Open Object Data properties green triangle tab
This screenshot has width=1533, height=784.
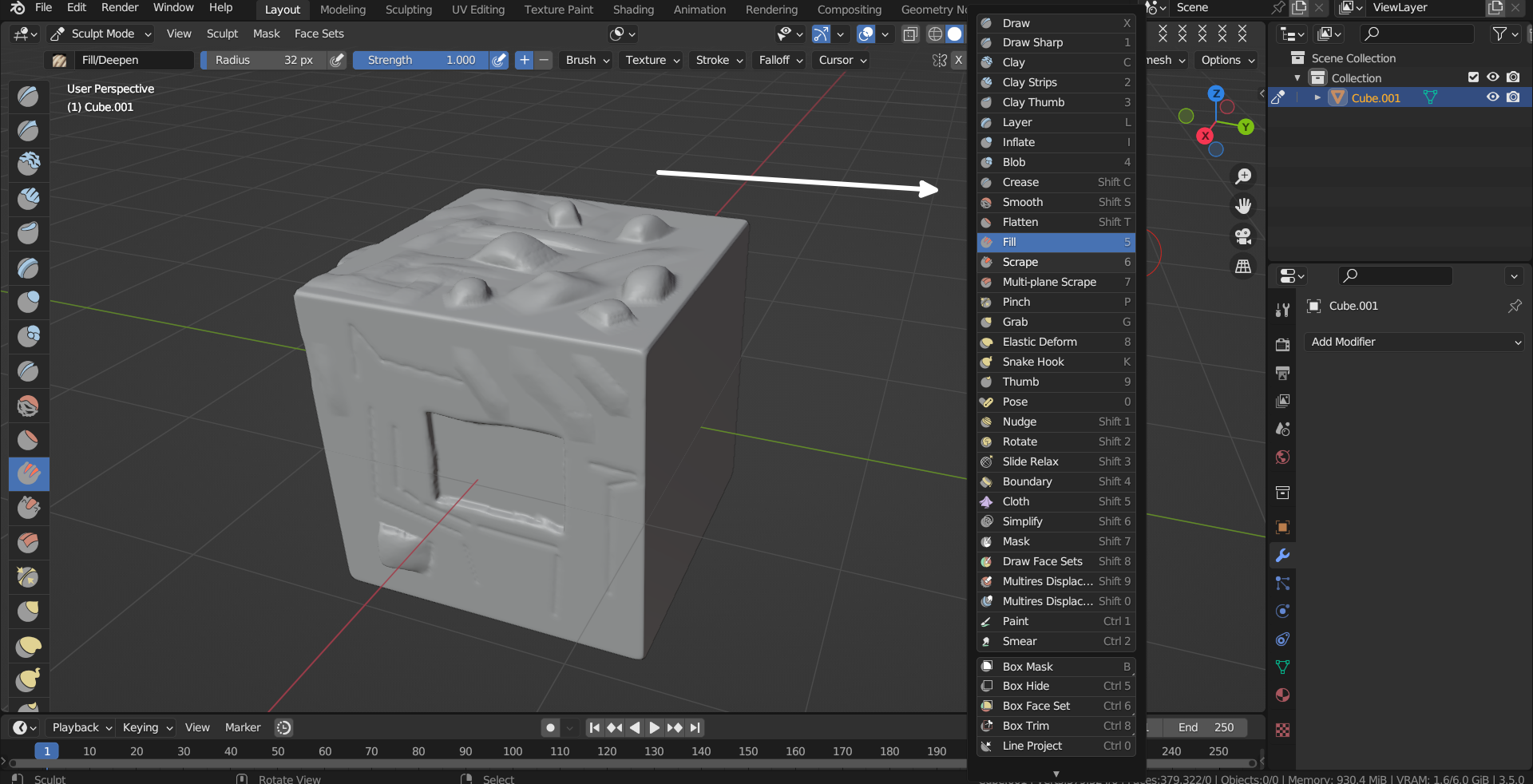[1282, 667]
